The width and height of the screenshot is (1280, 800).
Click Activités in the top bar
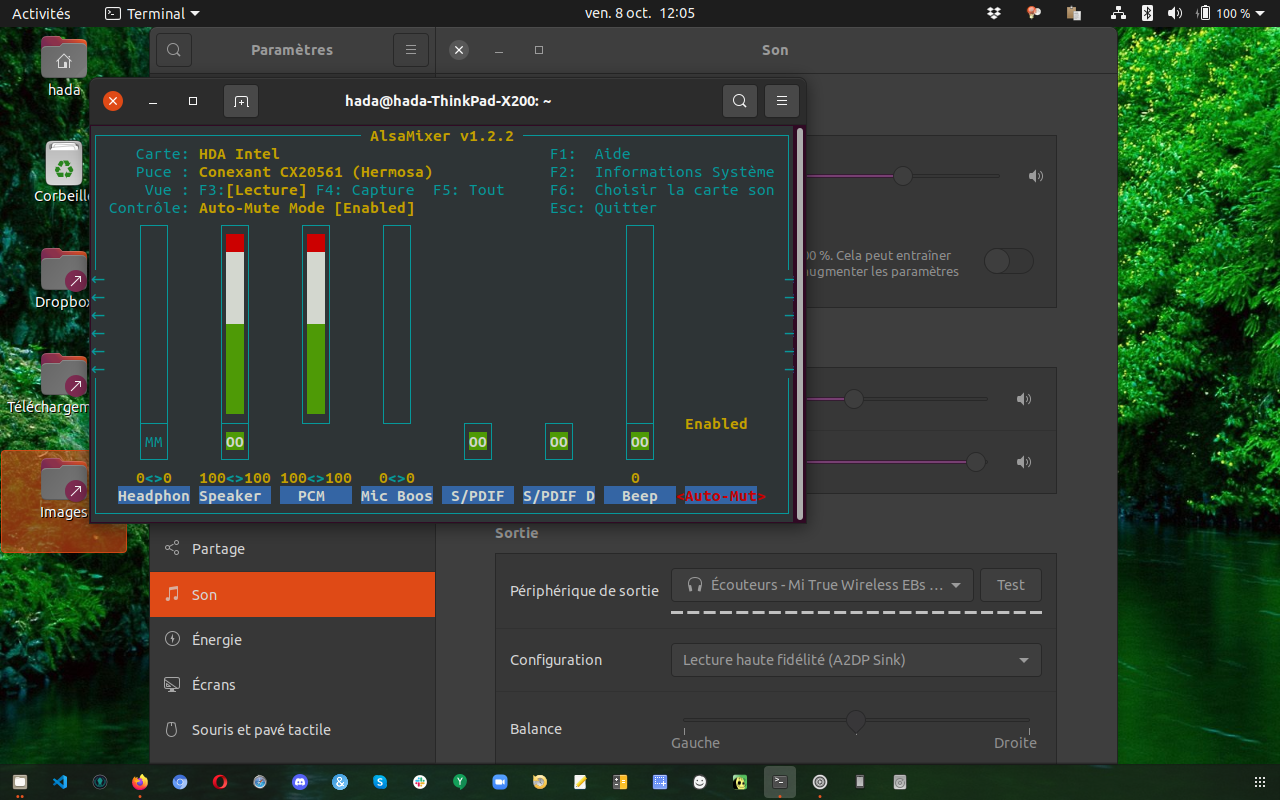point(41,13)
